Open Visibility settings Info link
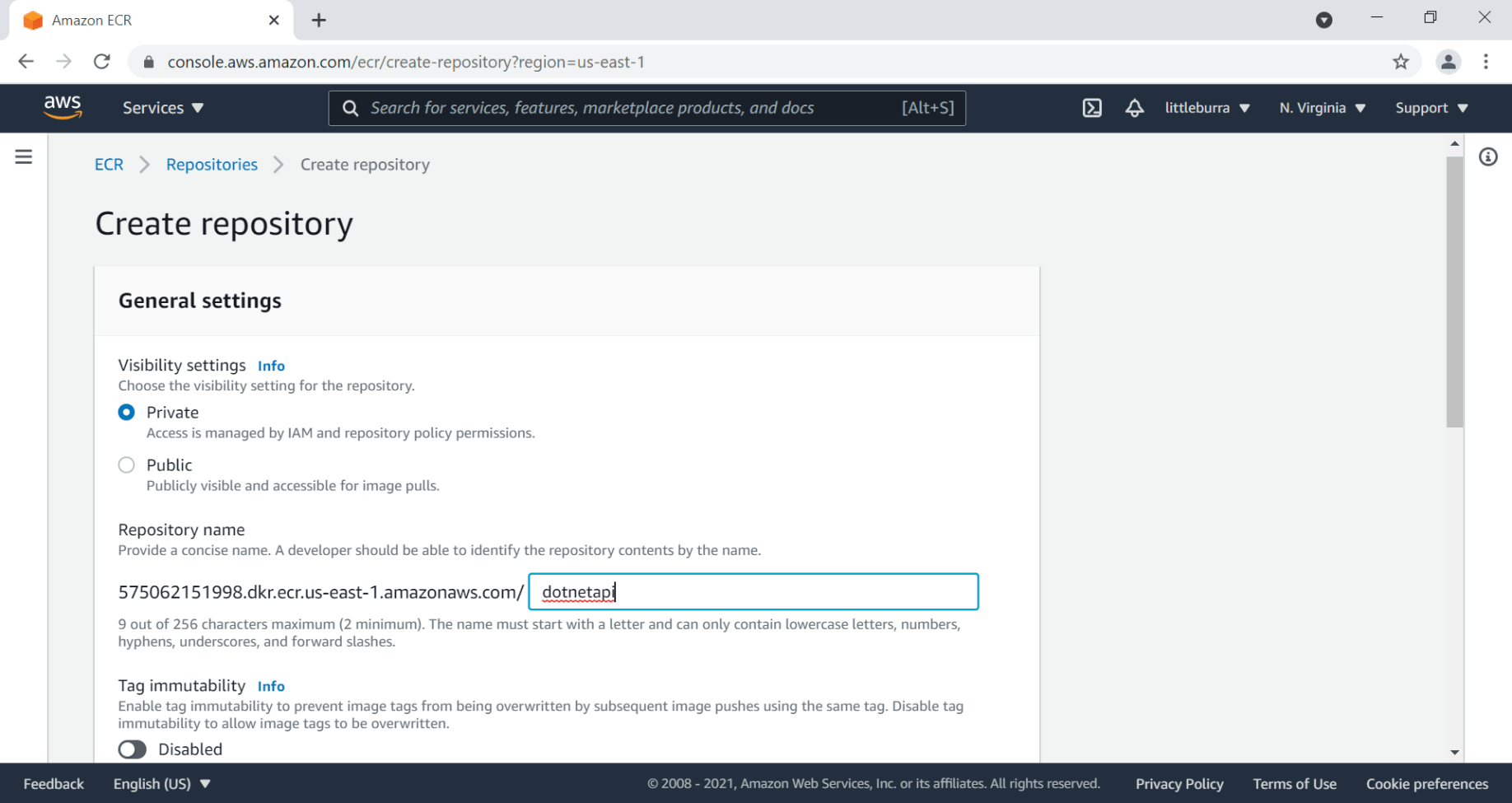Image resolution: width=1512 pixels, height=803 pixels. tap(271, 366)
